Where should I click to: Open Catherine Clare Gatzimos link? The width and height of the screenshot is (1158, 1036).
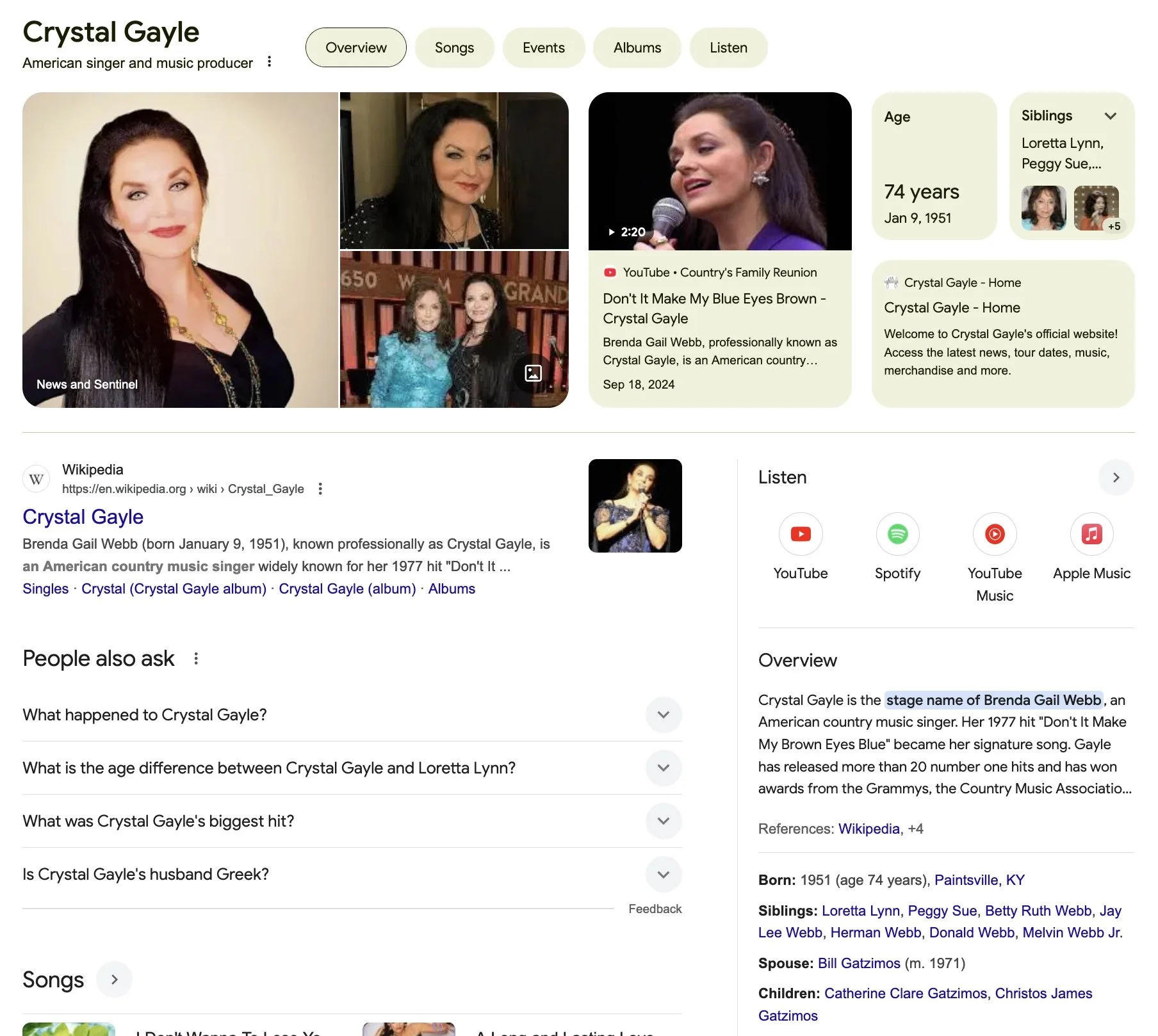(906, 993)
